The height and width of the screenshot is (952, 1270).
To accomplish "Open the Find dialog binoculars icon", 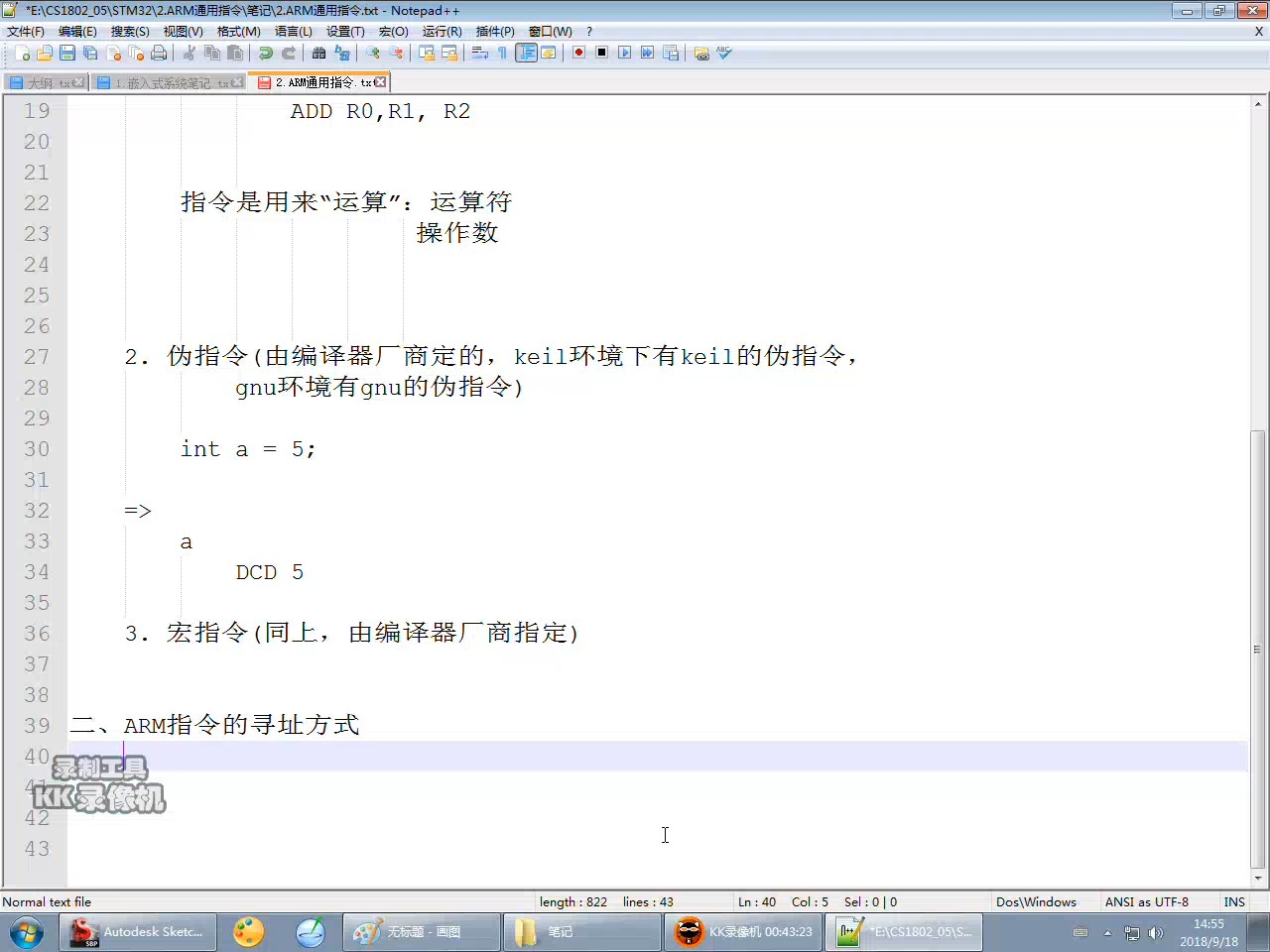I will (319, 53).
